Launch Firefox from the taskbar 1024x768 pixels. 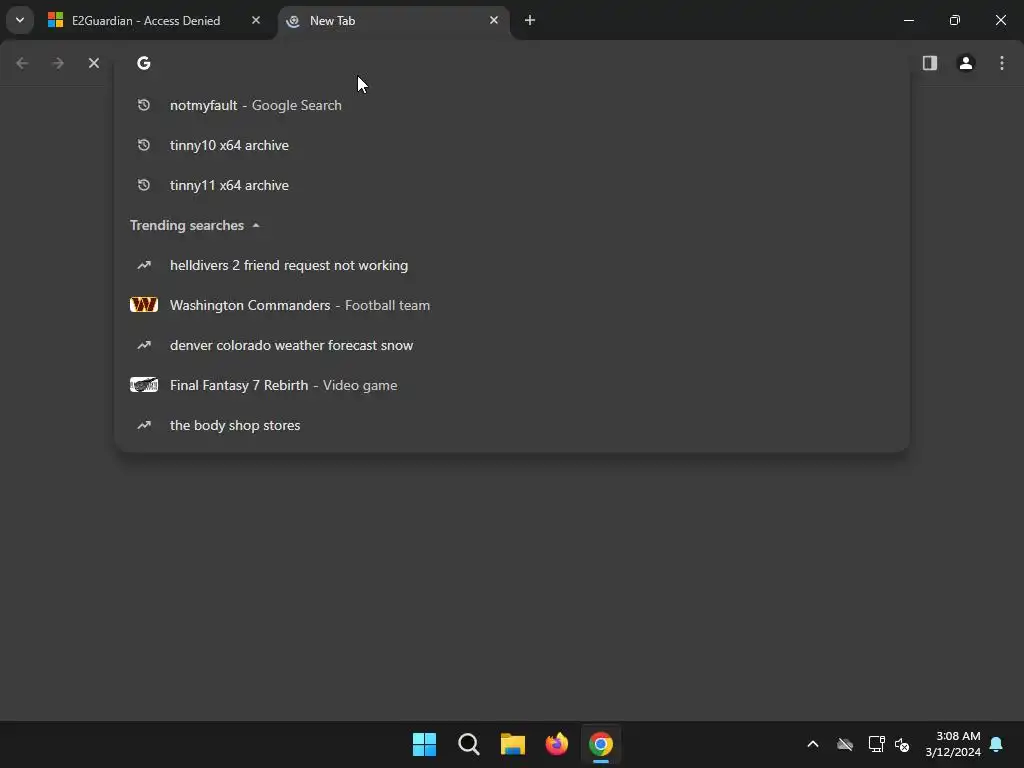(x=557, y=744)
